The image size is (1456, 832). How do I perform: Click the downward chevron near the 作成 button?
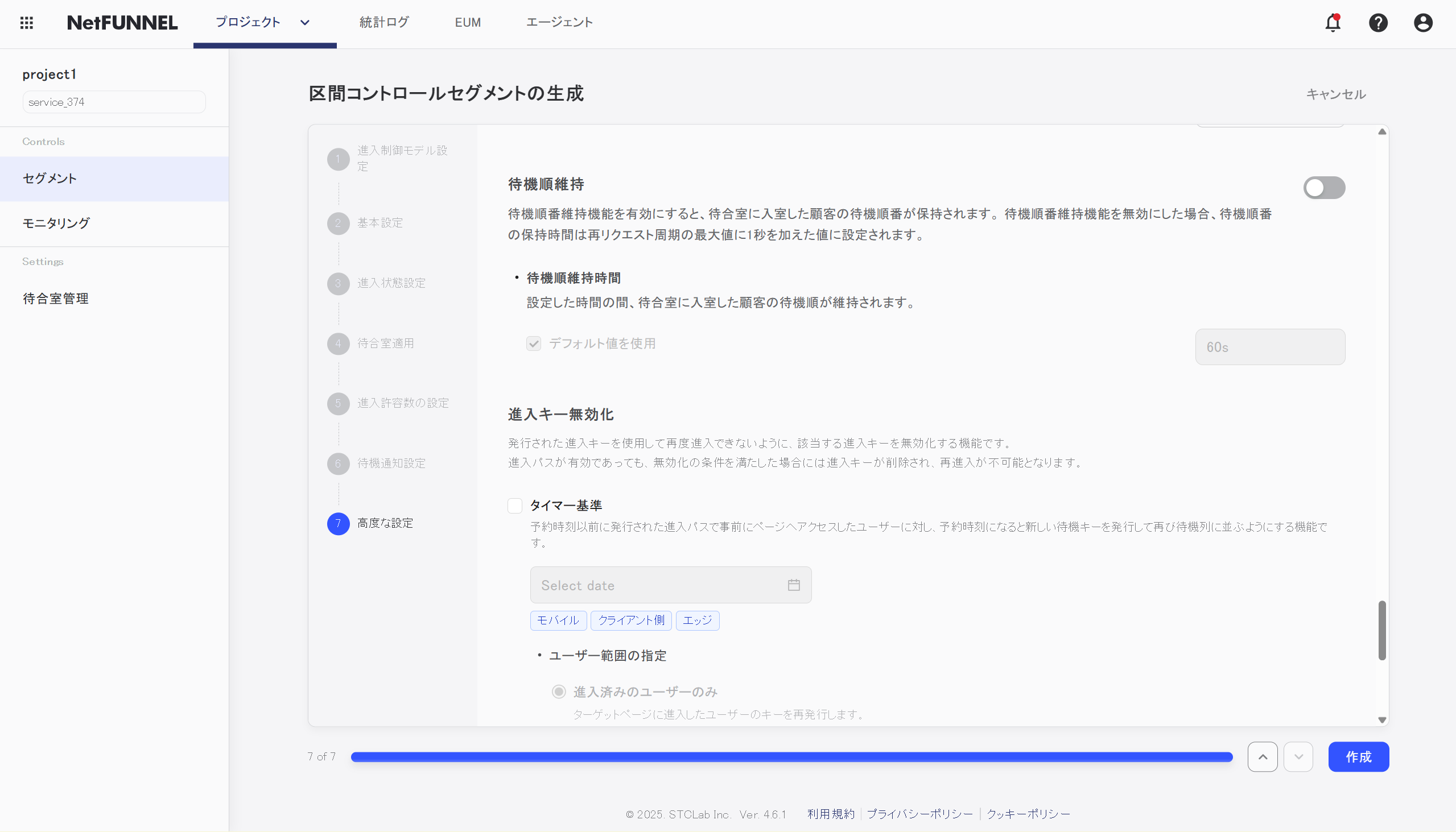1298,756
